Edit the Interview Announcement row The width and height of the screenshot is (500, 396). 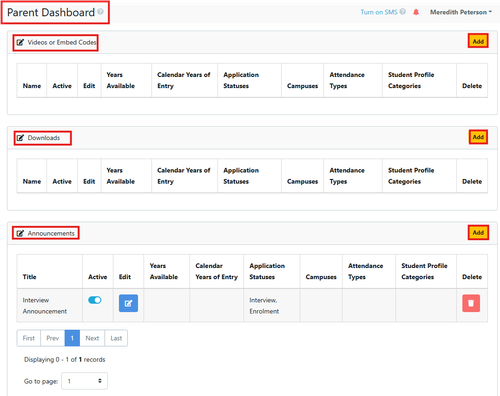(x=128, y=303)
